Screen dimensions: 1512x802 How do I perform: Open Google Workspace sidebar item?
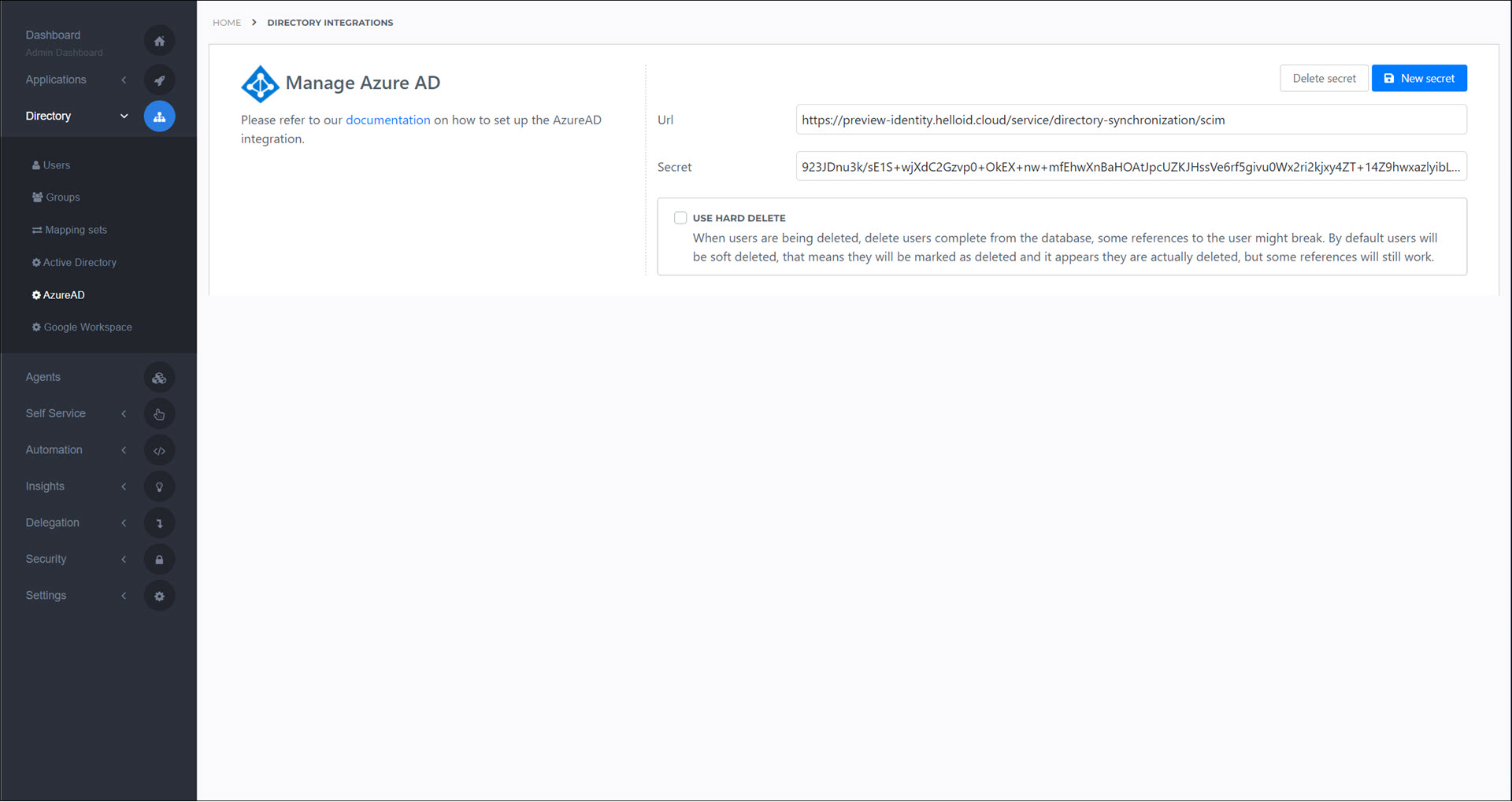point(82,327)
